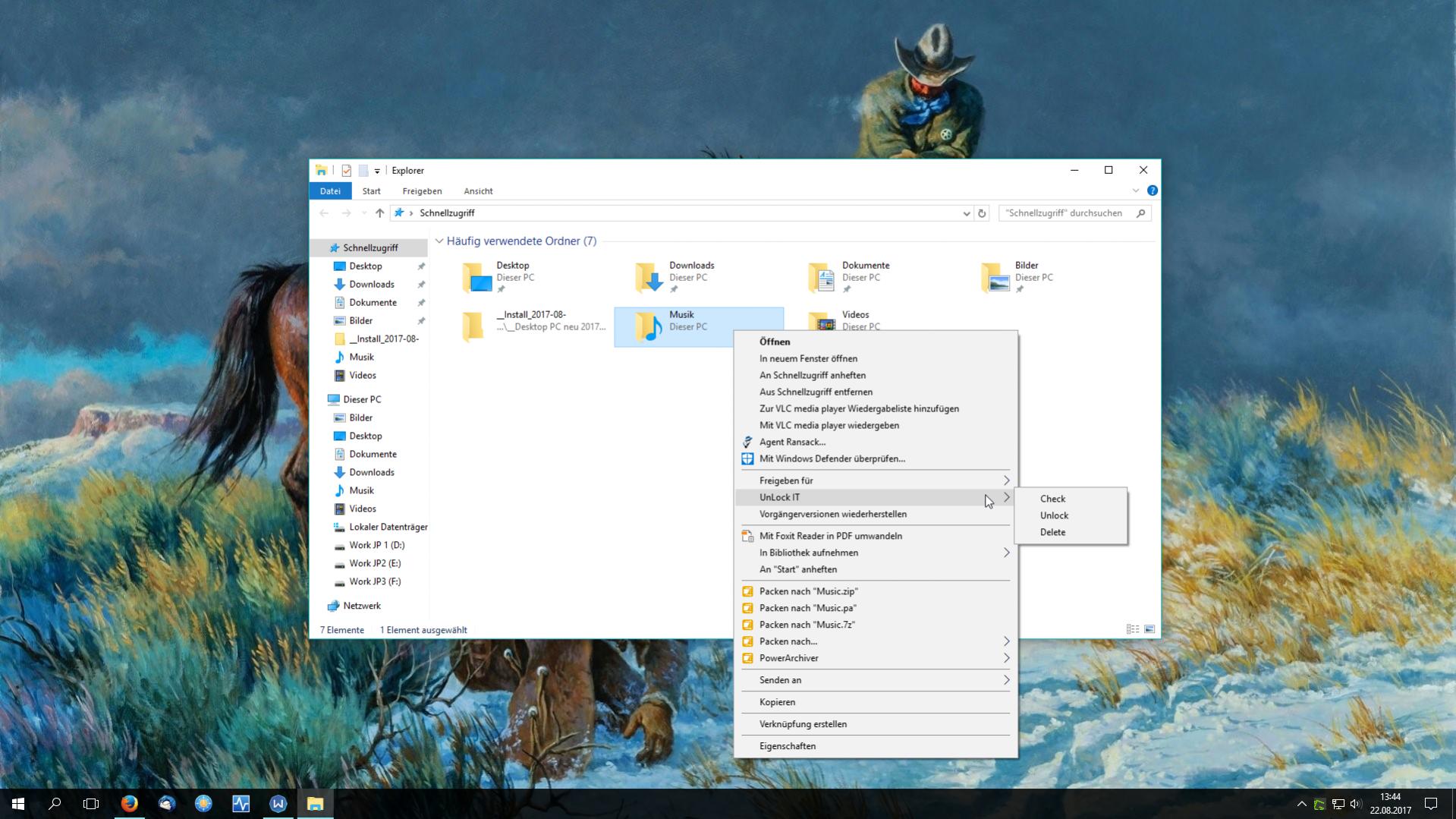1456x819 pixels.
Task: Select Aus Schnellzugriff entfernen
Action: click(876, 392)
